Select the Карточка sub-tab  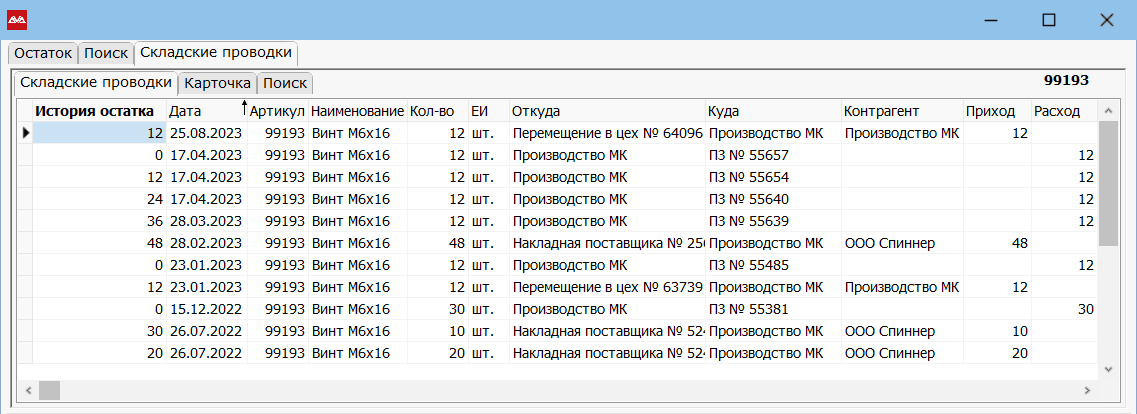[217, 83]
